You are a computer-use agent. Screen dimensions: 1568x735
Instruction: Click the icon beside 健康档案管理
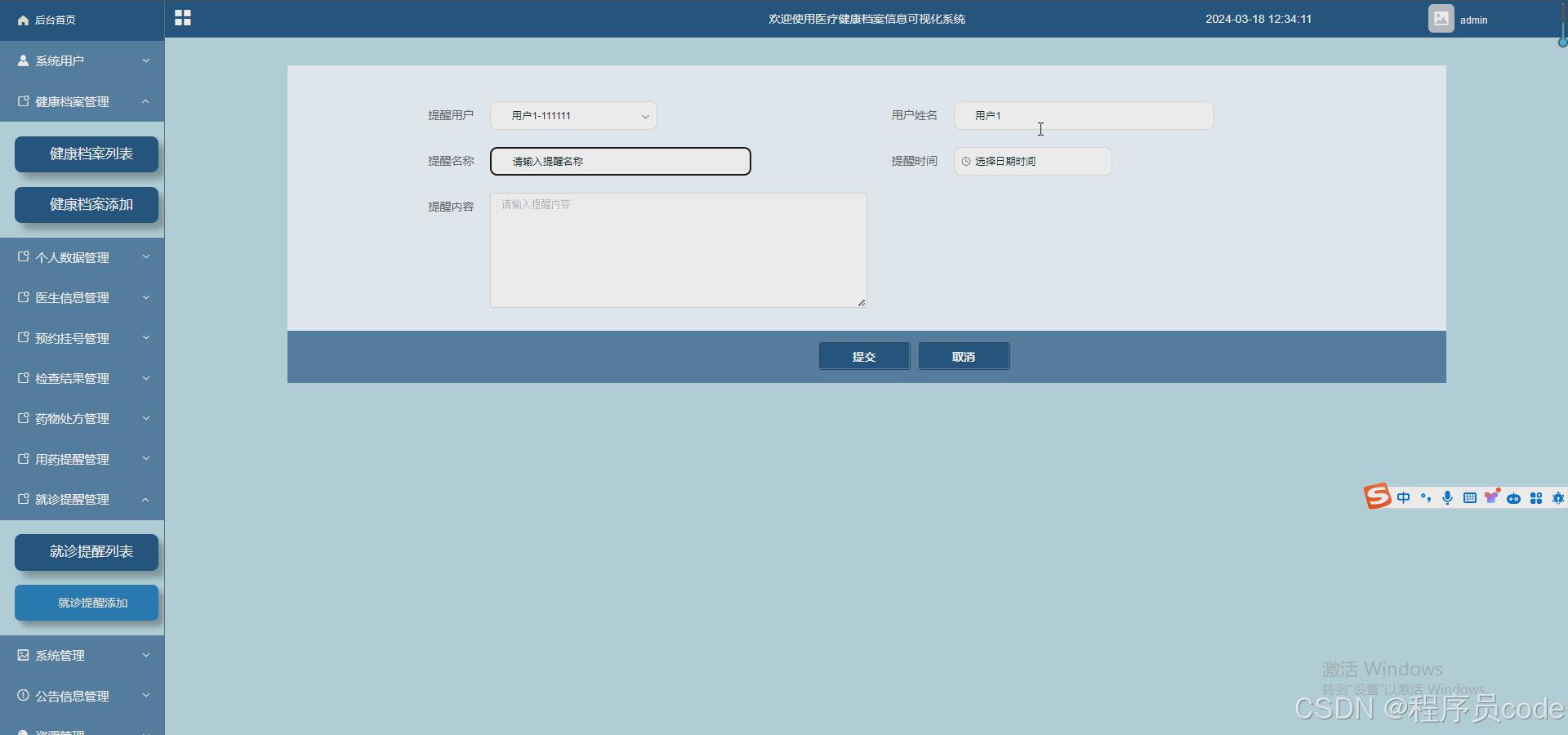click(x=23, y=101)
